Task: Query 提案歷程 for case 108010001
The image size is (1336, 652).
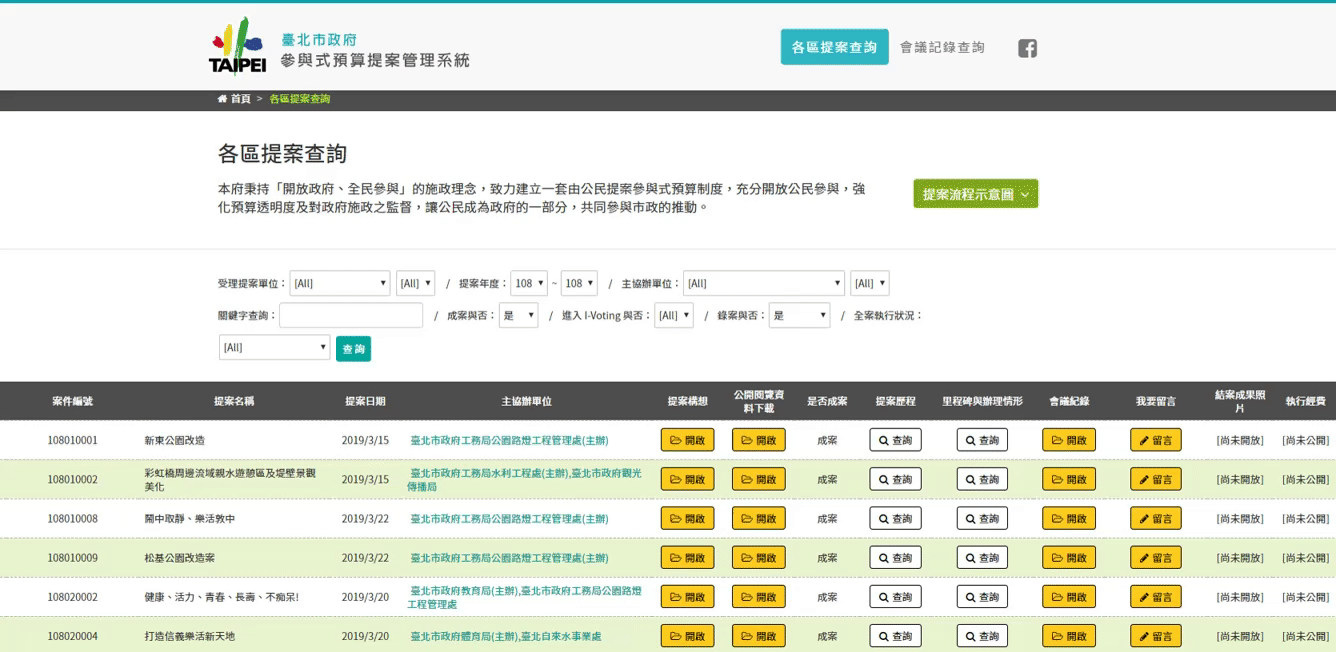Action: pos(895,440)
